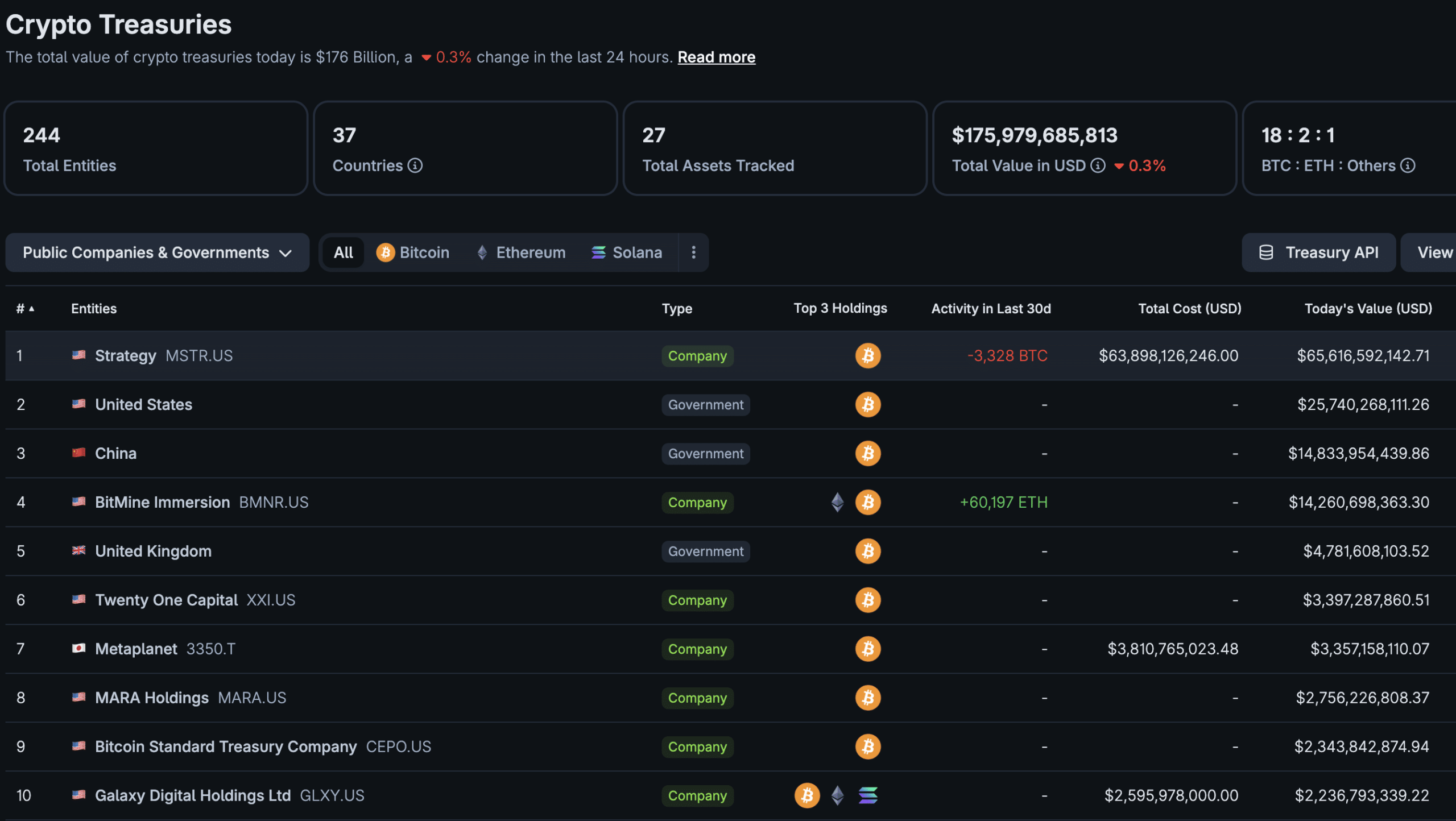1456x821 pixels.
Task: Open Bitcoin Standard Treasury Company page
Action: pos(263,747)
